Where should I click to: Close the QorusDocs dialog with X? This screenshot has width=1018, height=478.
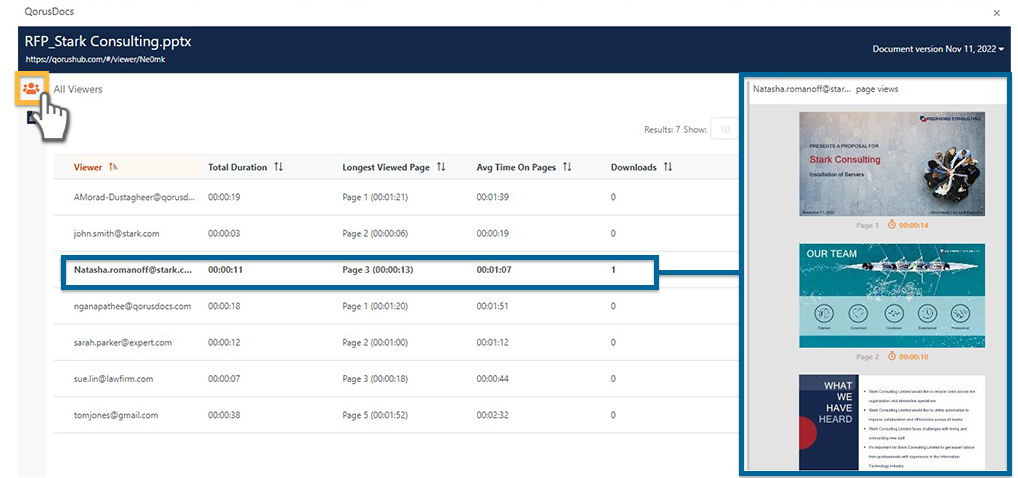pyautogui.click(x=997, y=12)
